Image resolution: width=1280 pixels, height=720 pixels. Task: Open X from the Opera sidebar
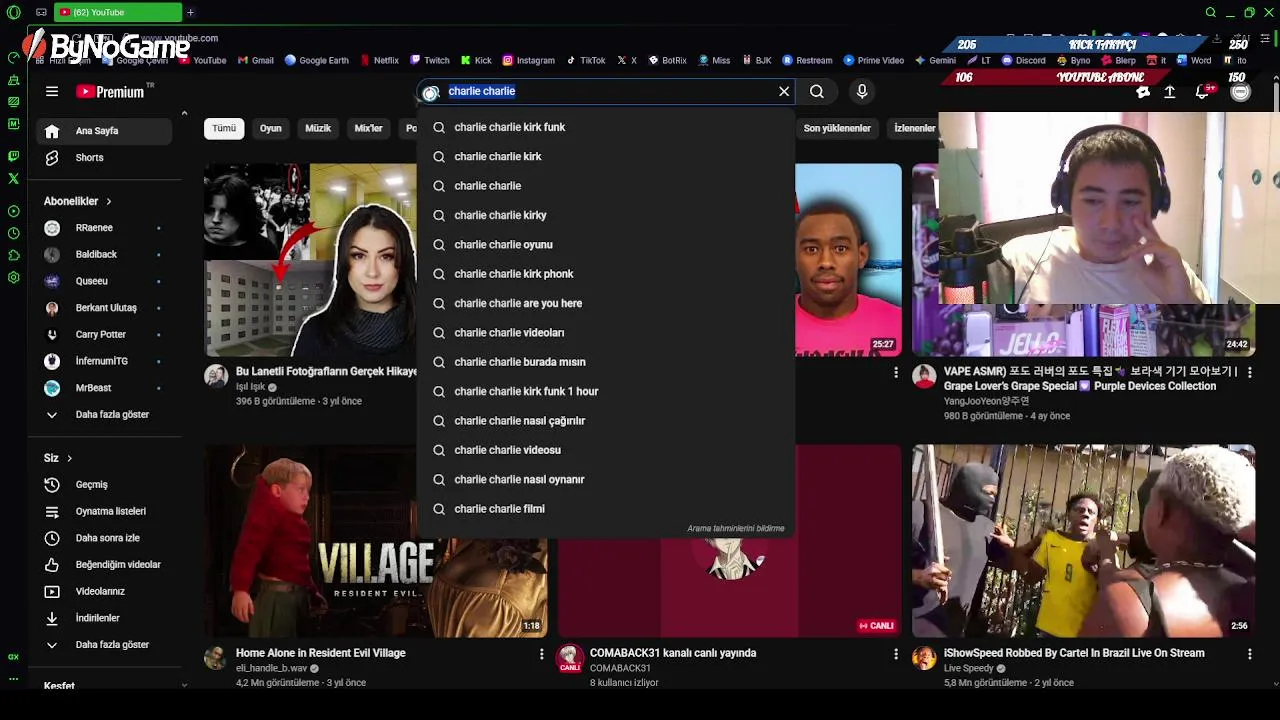click(13, 178)
